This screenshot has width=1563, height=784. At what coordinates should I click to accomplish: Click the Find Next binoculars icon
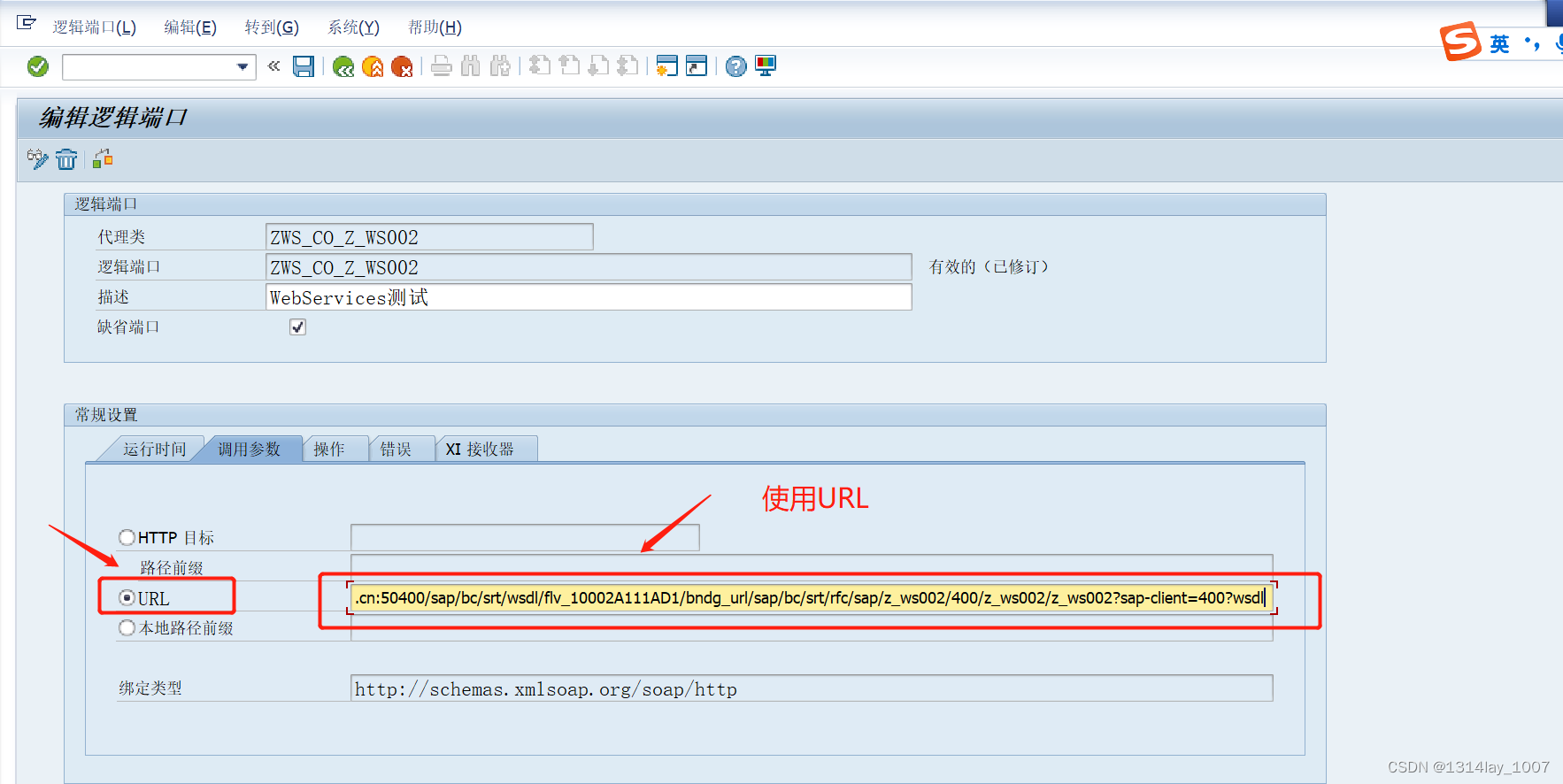tap(500, 66)
